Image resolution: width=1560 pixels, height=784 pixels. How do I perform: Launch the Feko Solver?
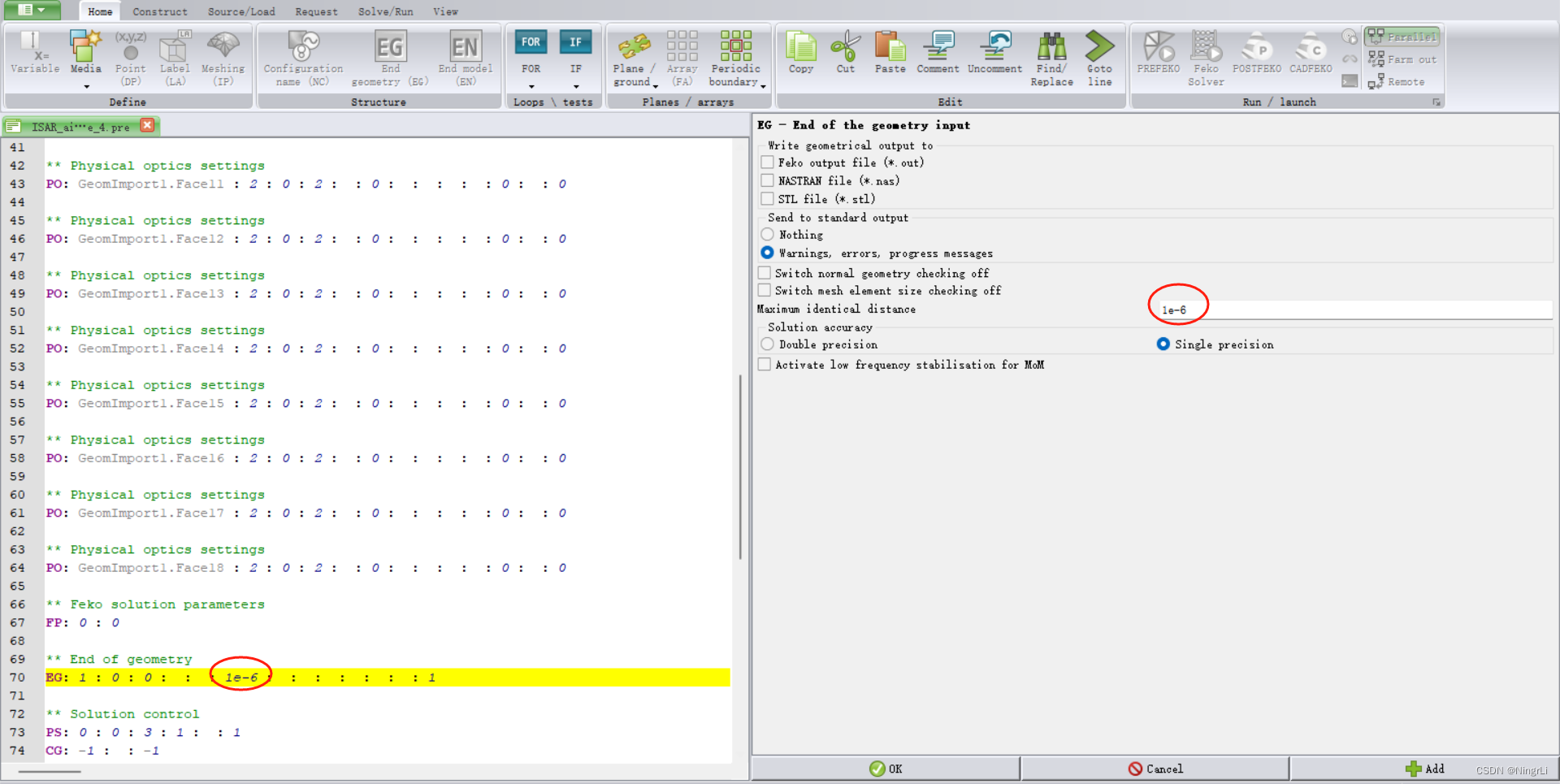click(x=1206, y=58)
